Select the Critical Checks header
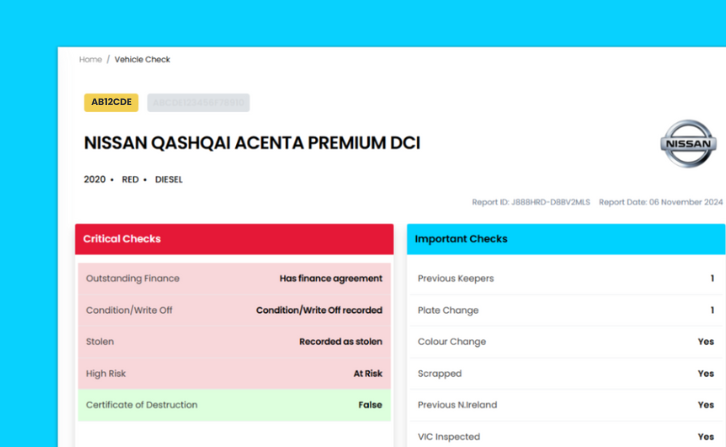This screenshot has width=726, height=447. [x=234, y=239]
